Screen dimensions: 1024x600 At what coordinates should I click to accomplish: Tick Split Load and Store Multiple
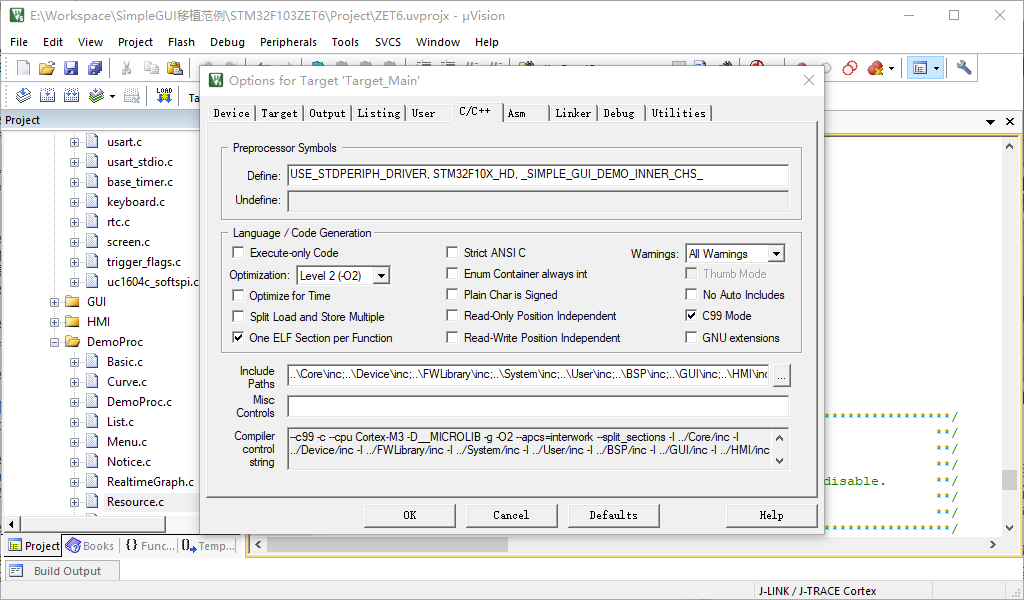coord(238,317)
